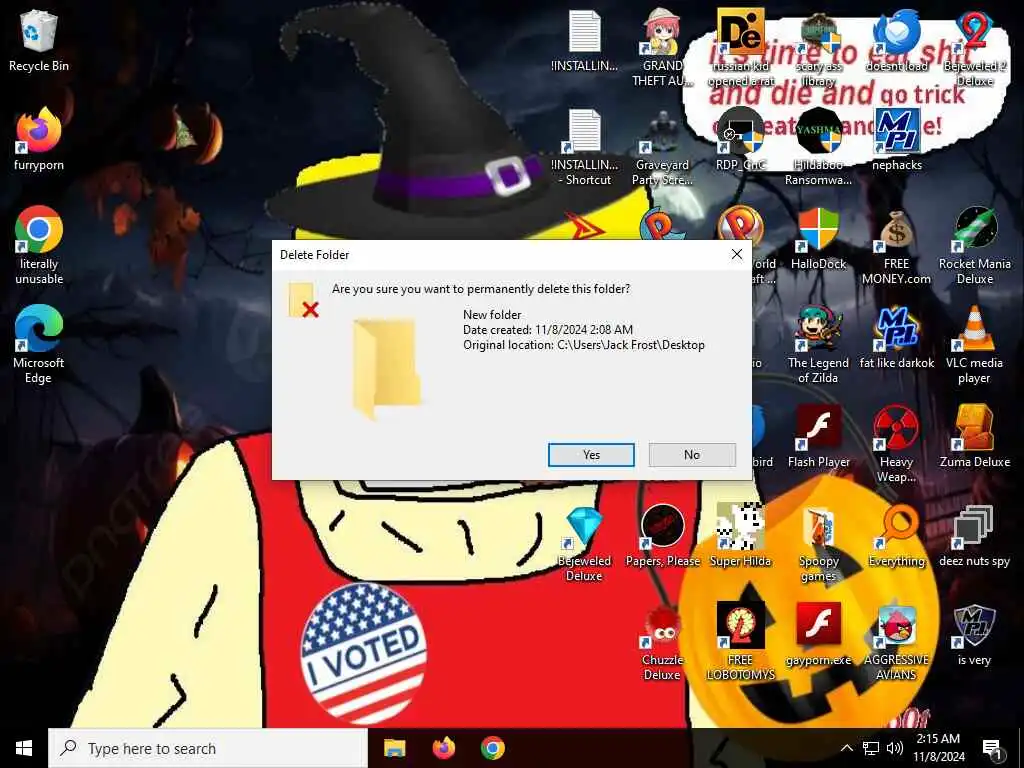
Task: Select the Flash Player desktop icon
Action: (x=818, y=436)
